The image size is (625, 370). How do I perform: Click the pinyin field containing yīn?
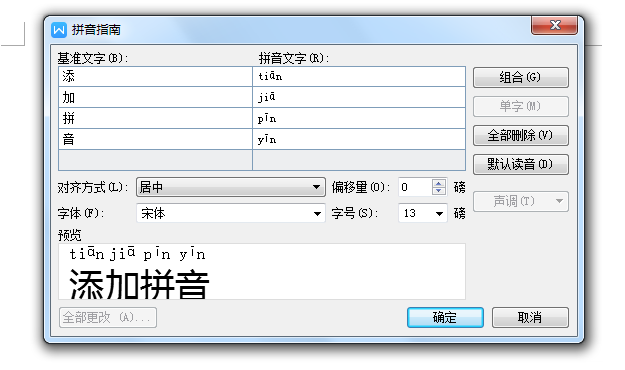pos(359,139)
